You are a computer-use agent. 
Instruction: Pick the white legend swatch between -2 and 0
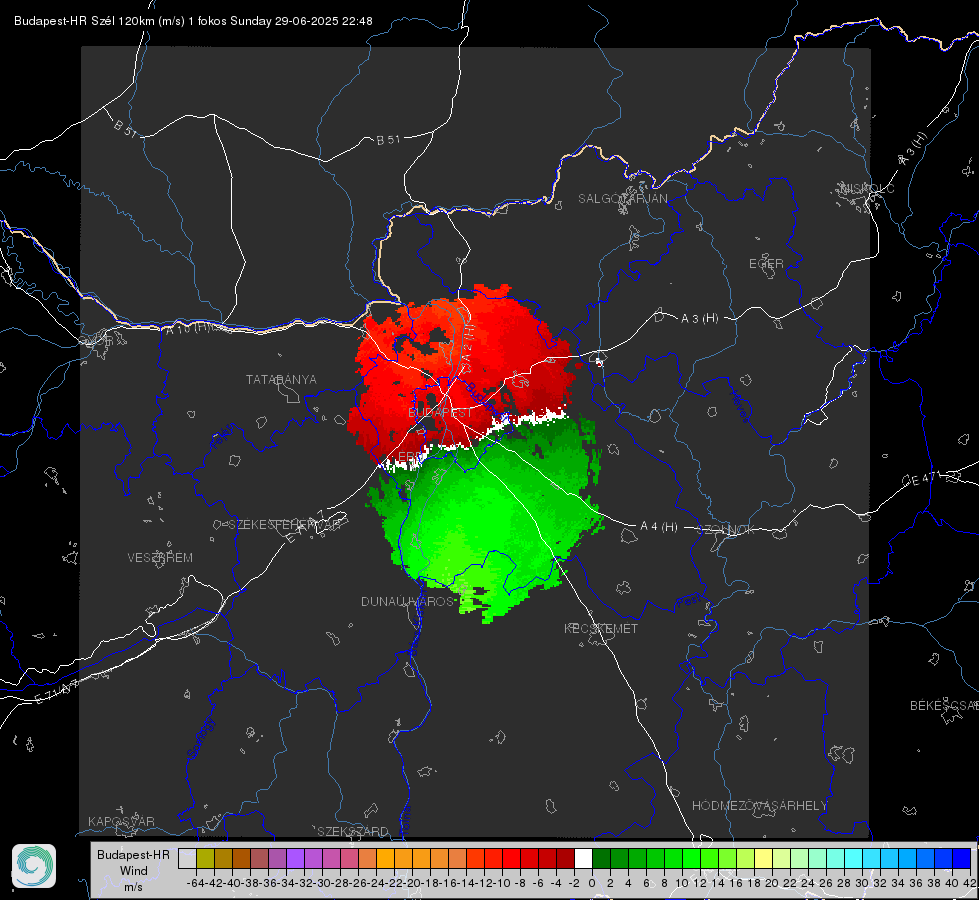[x=583, y=858]
